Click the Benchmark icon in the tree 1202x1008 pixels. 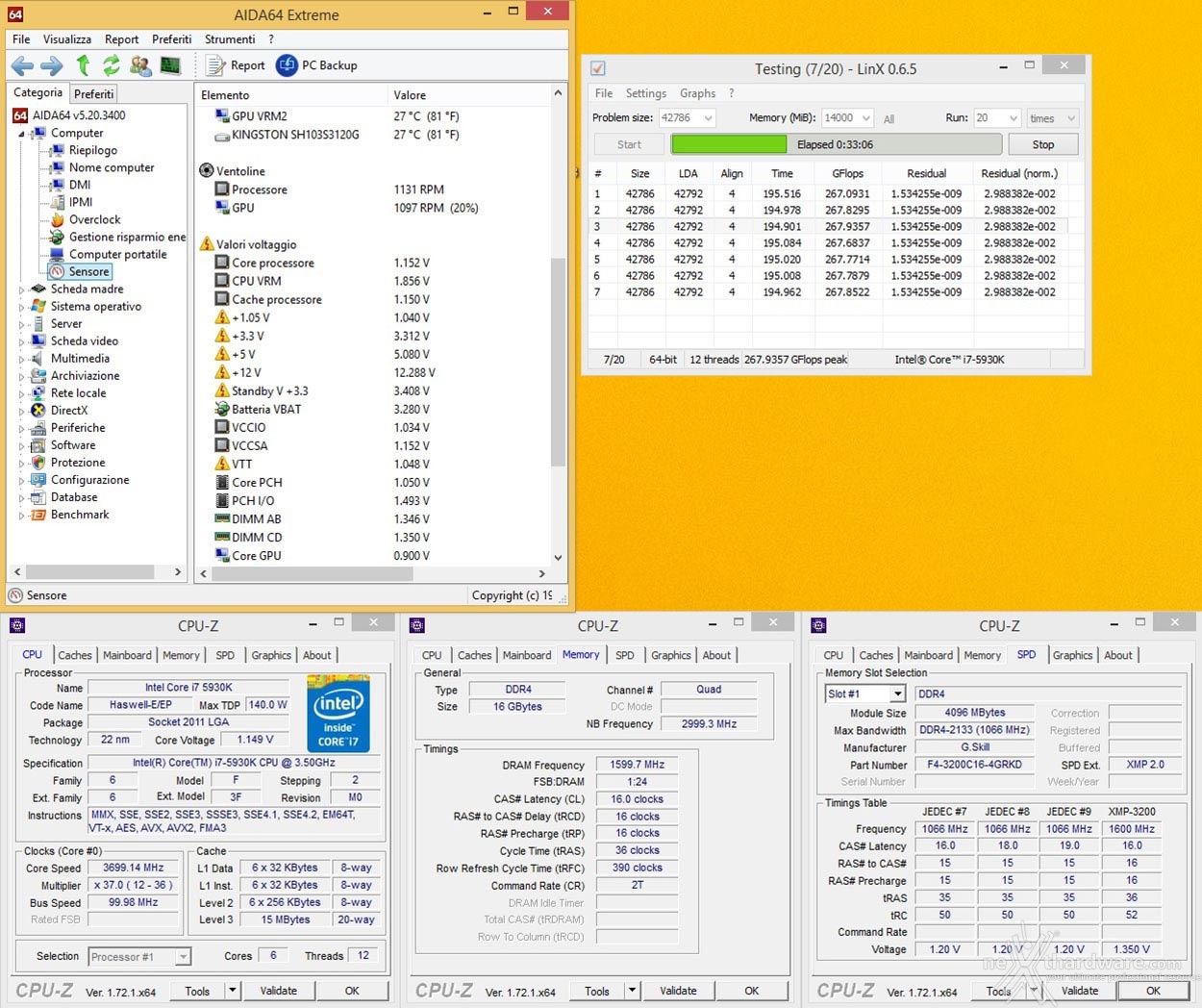point(39,515)
